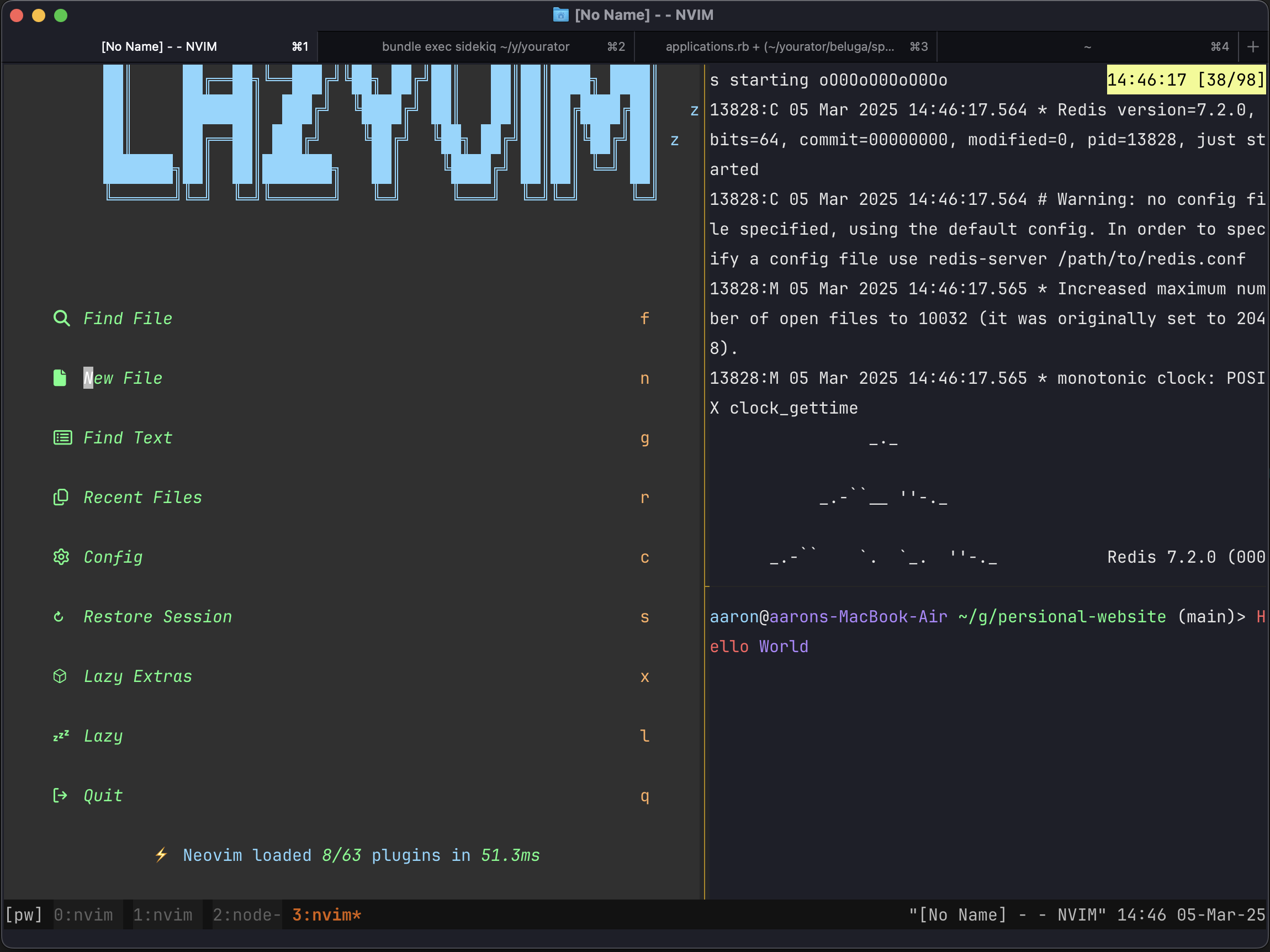
Task: Click the 14:46:17 [38/98] copy-mode indicator
Action: 1186,80
